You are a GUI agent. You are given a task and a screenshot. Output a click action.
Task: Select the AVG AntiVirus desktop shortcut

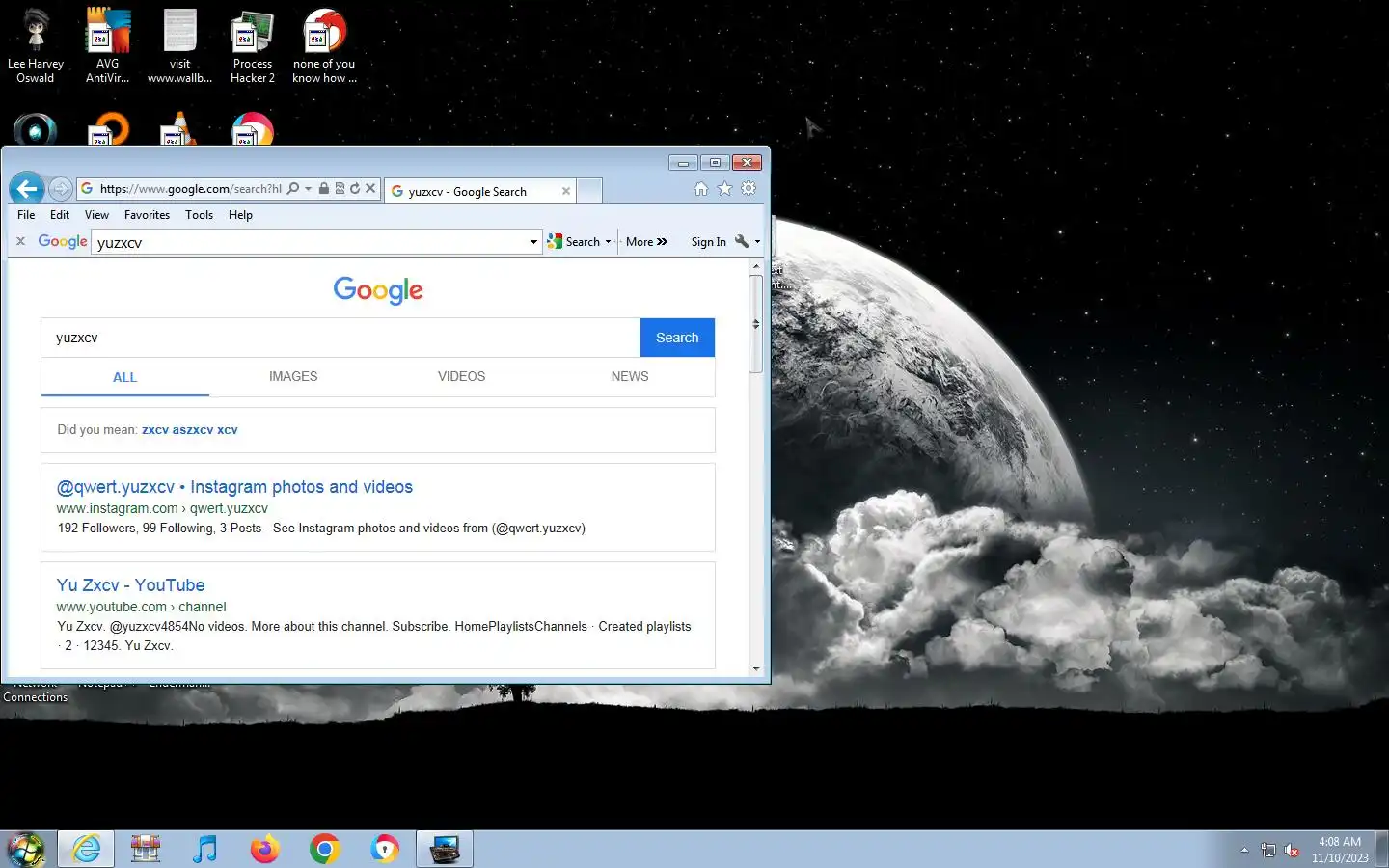108,45
